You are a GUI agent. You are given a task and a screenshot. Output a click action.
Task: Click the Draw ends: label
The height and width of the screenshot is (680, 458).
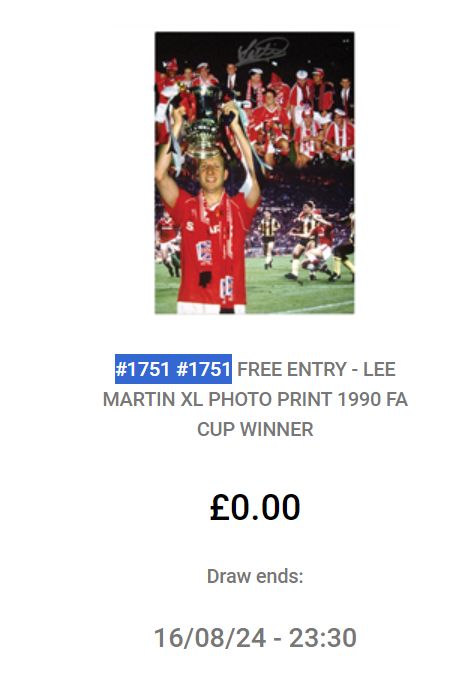click(255, 576)
